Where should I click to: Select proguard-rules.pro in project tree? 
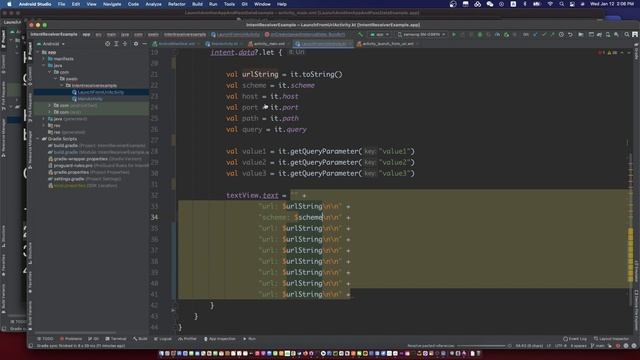pos(73,166)
